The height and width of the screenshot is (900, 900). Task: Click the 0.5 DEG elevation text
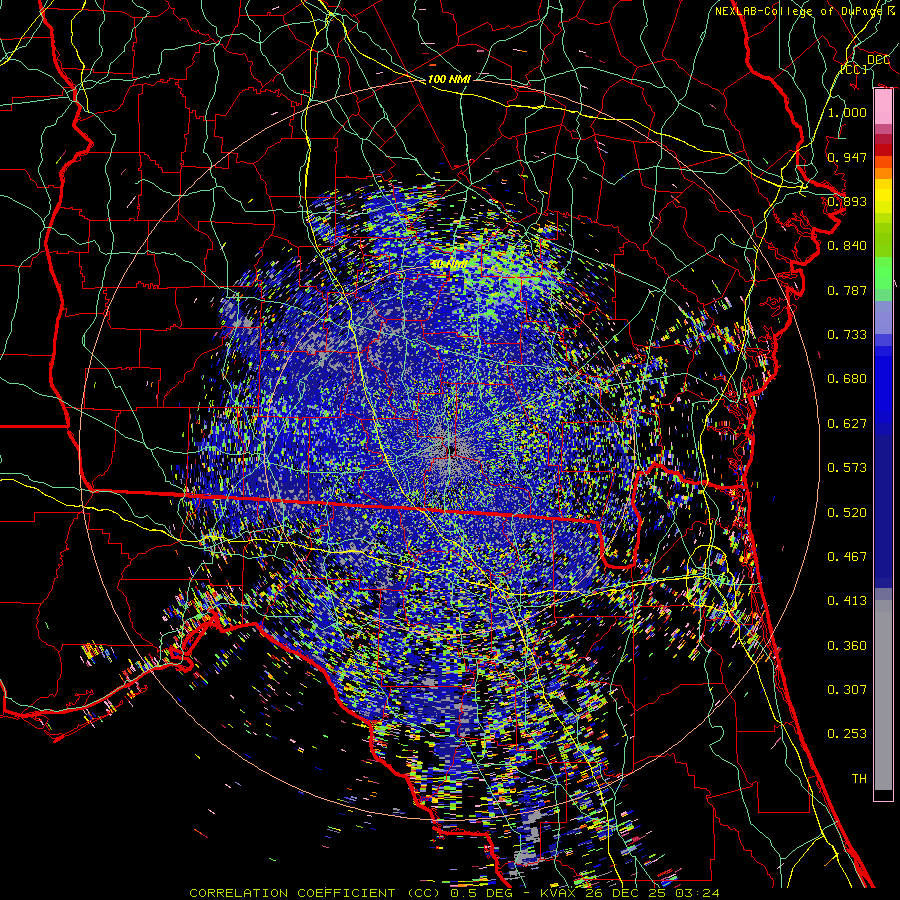coord(481,893)
